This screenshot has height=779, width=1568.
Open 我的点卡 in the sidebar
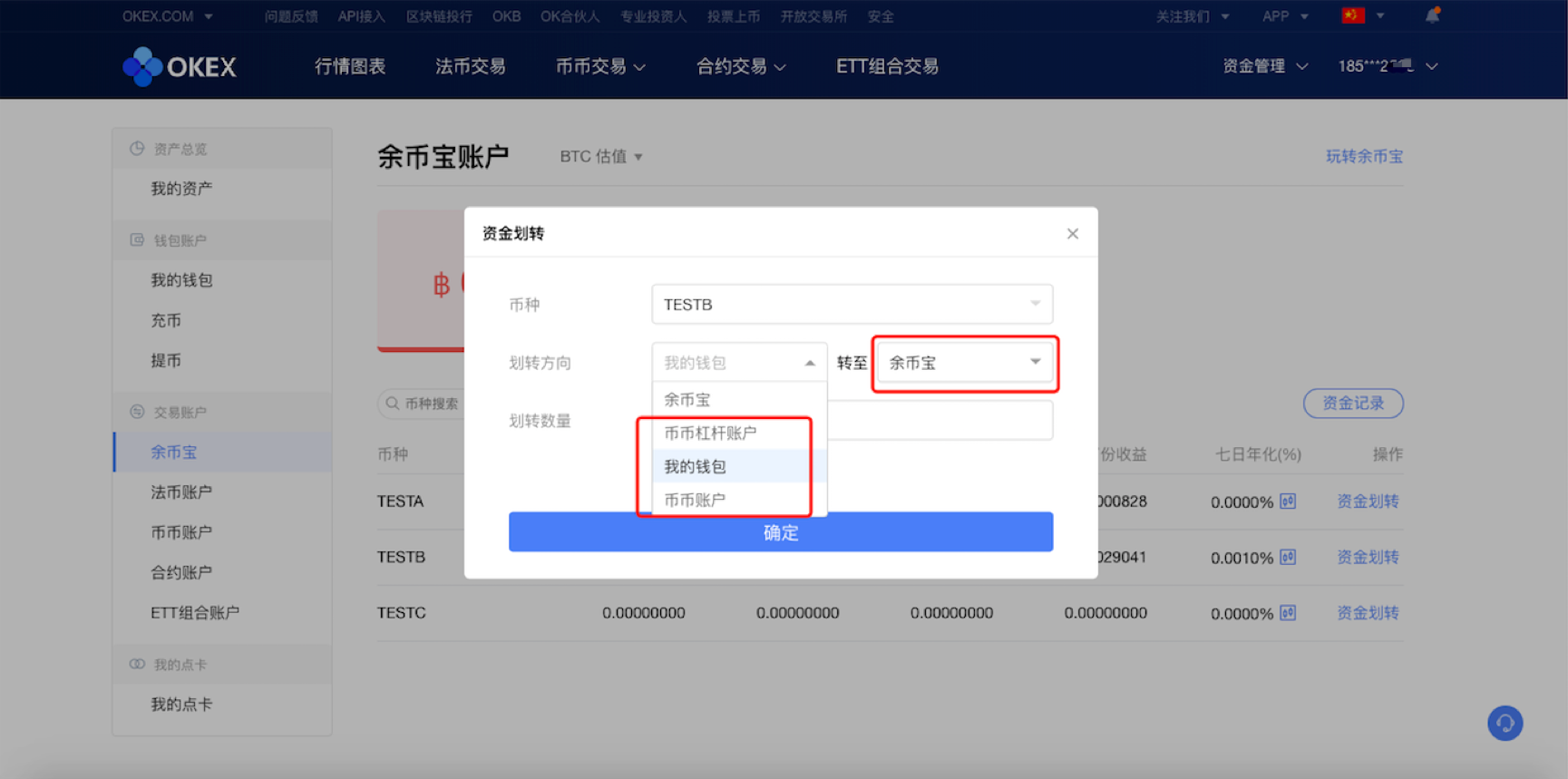pyautogui.click(x=181, y=704)
